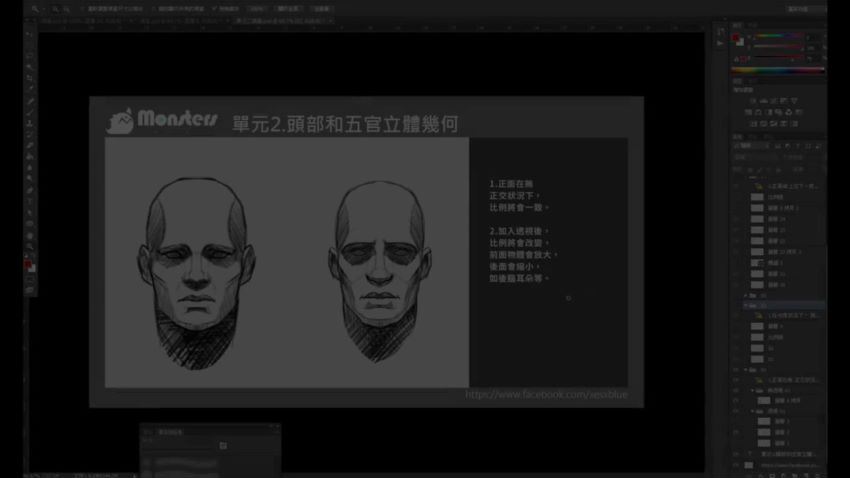Add a Levels adjustment

click(x=763, y=101)
